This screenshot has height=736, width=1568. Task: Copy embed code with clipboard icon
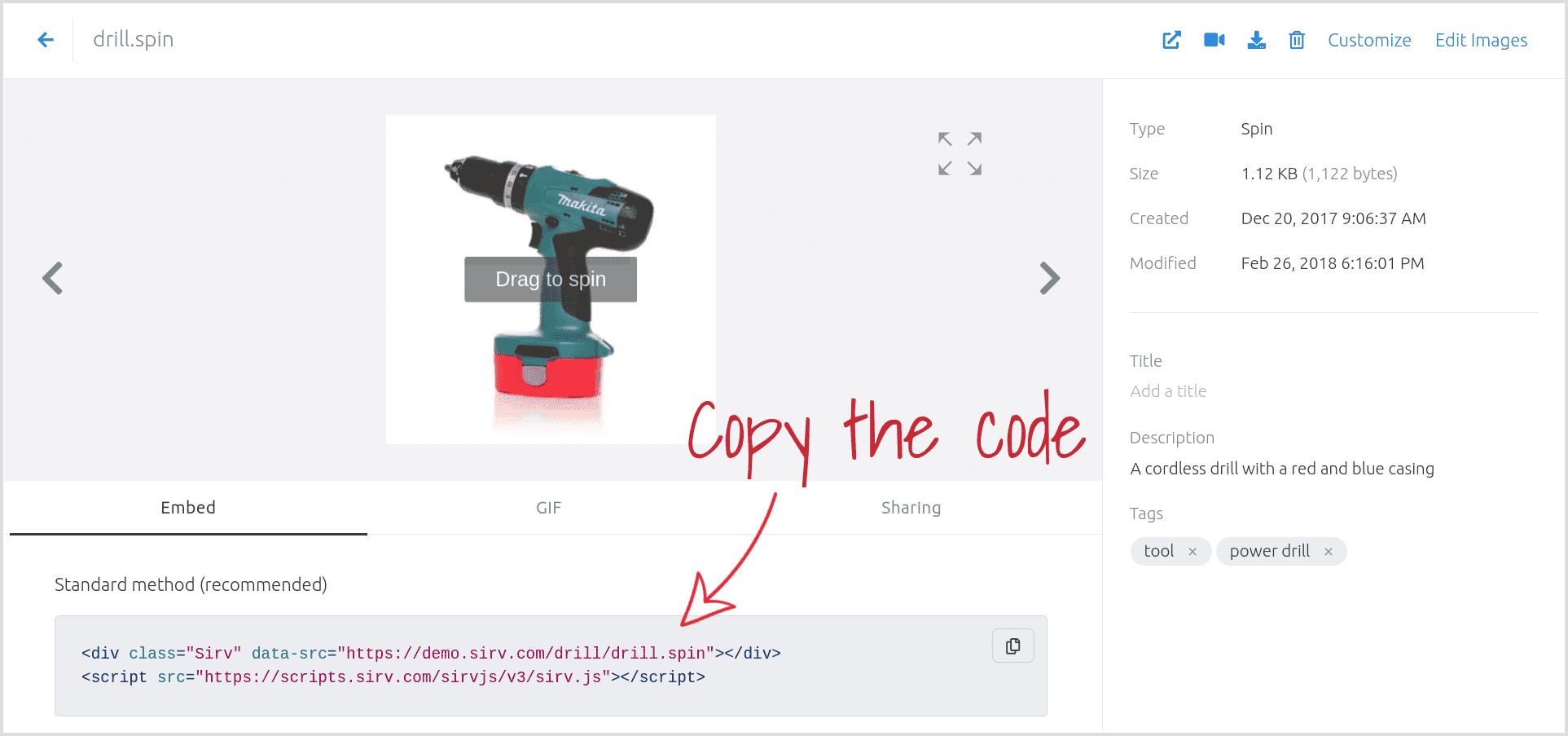pos(1013,646)
